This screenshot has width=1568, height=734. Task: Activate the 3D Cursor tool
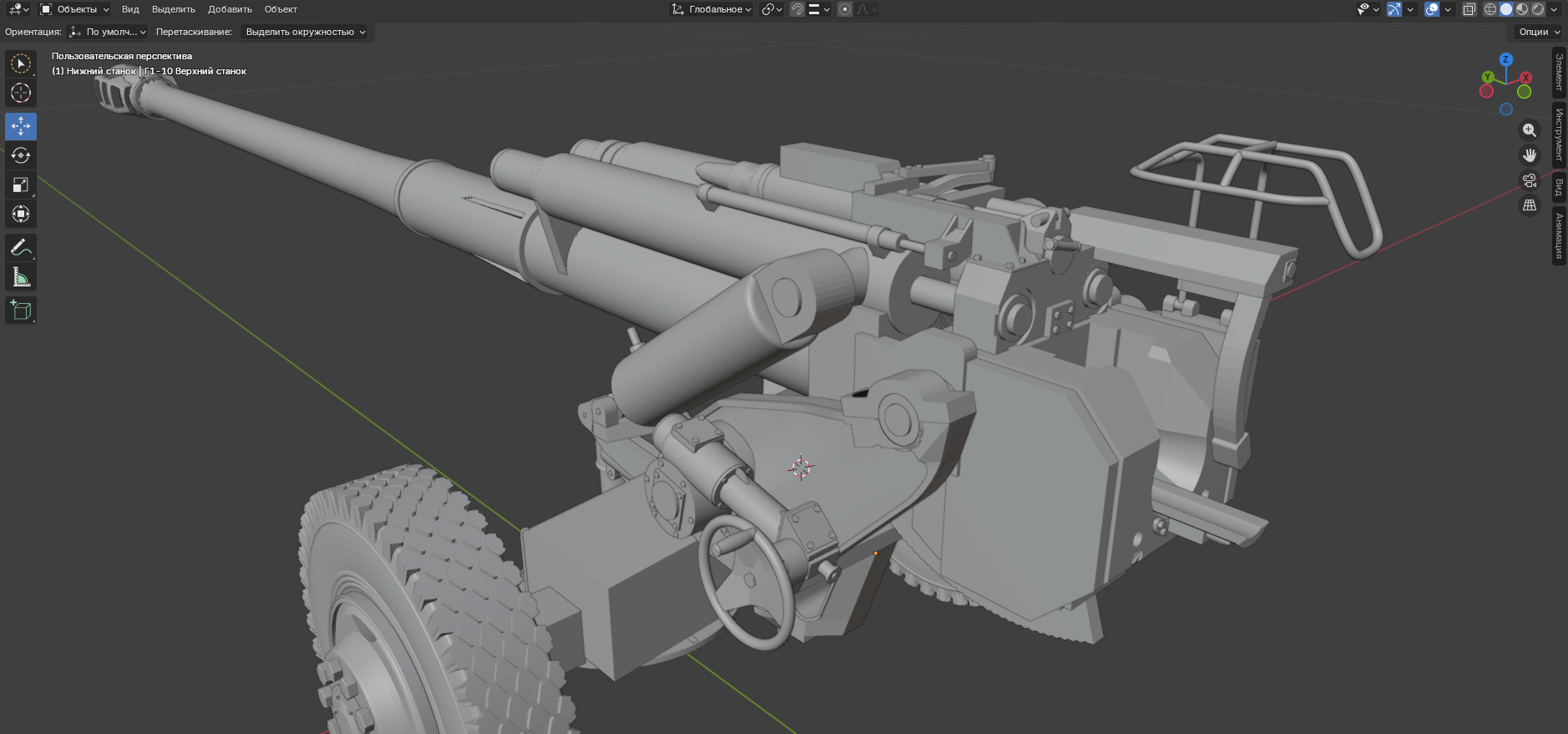21,93
